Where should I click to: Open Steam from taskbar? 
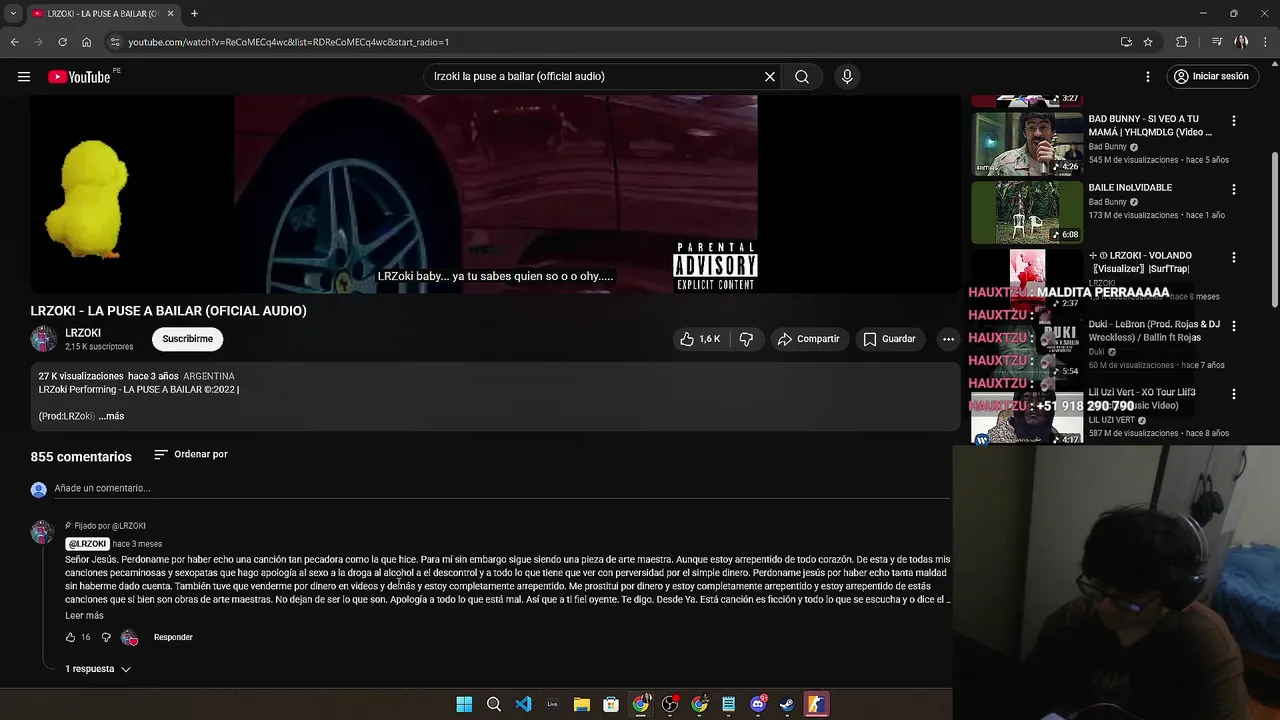pos(787,704)
